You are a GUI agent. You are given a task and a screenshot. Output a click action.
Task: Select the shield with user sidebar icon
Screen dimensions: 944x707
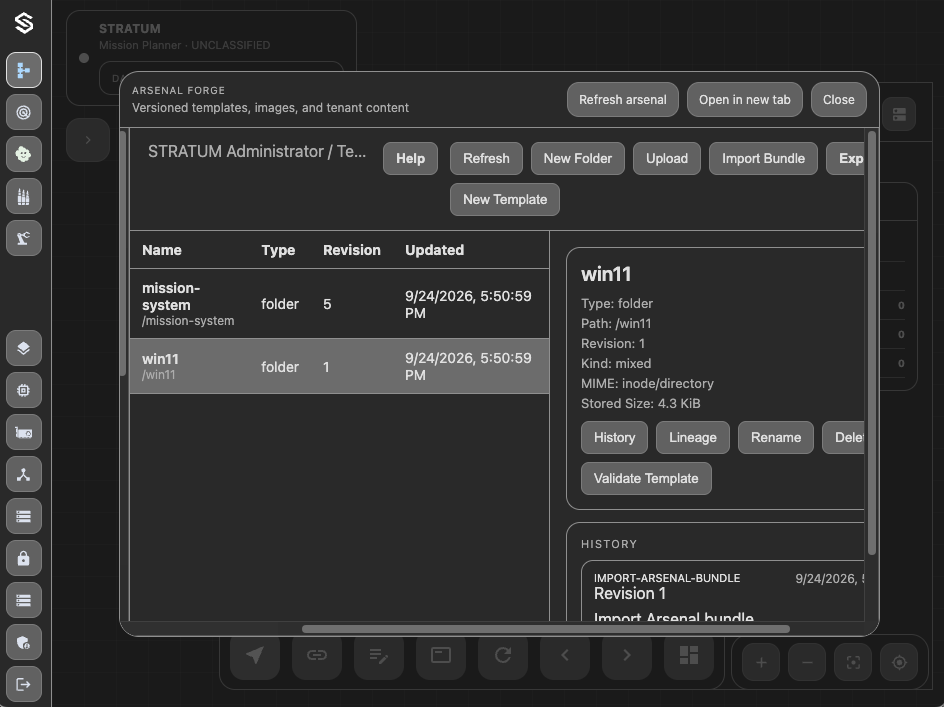pyautogui.click(x=23, y=643)
